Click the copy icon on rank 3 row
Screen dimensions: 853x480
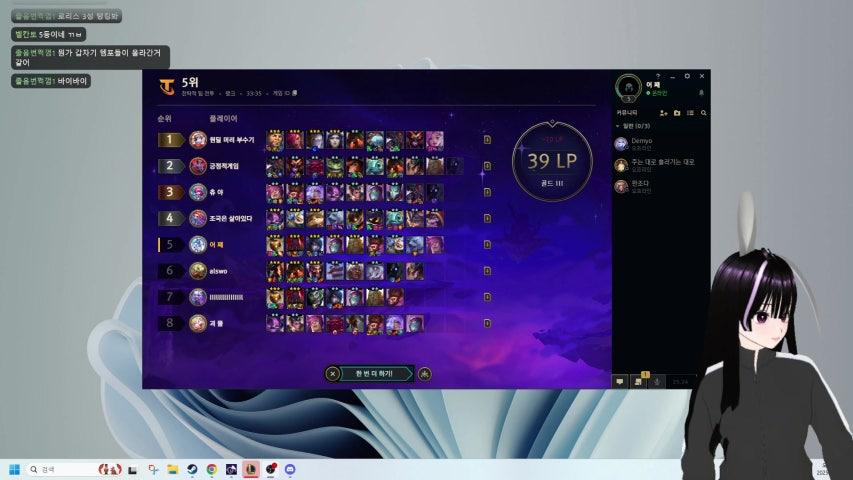(487, 192)
